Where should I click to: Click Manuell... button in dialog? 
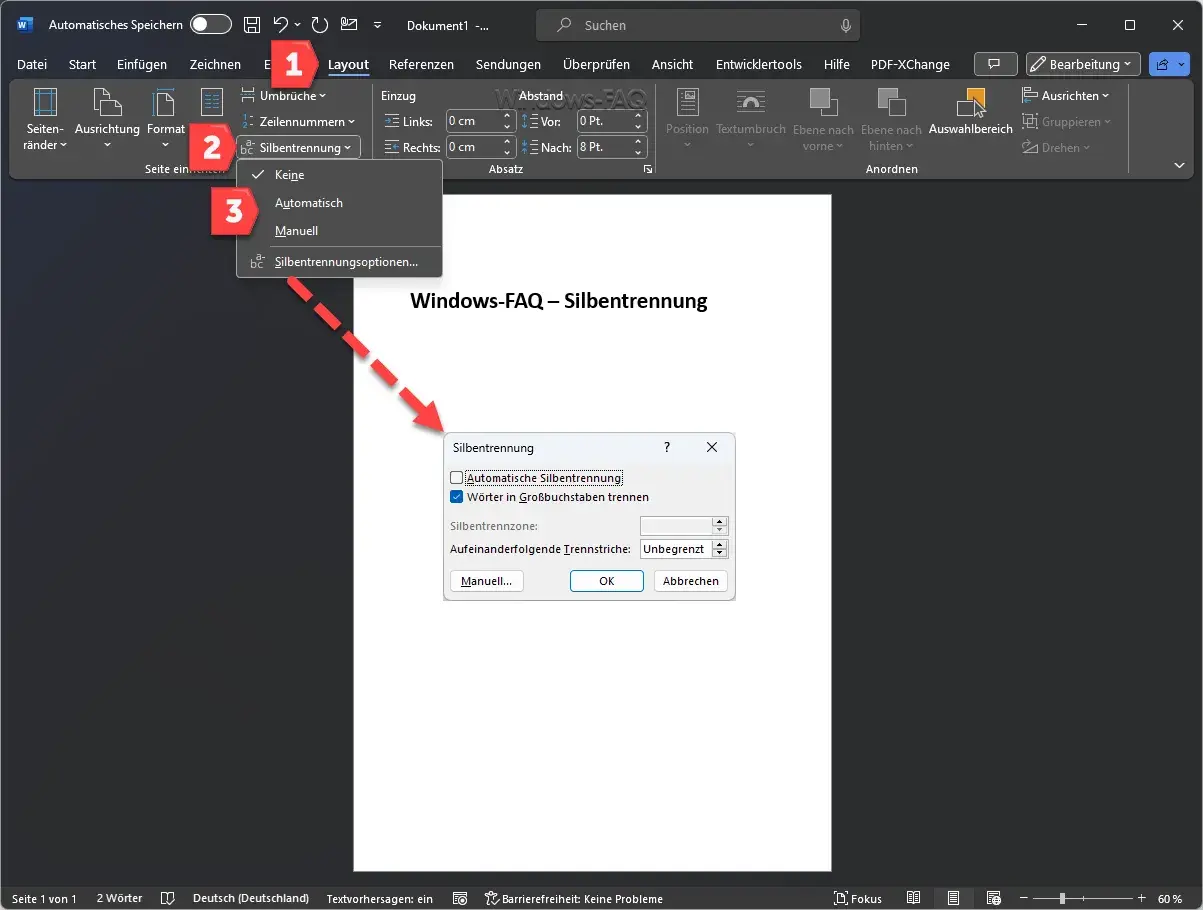click(487, 581)
